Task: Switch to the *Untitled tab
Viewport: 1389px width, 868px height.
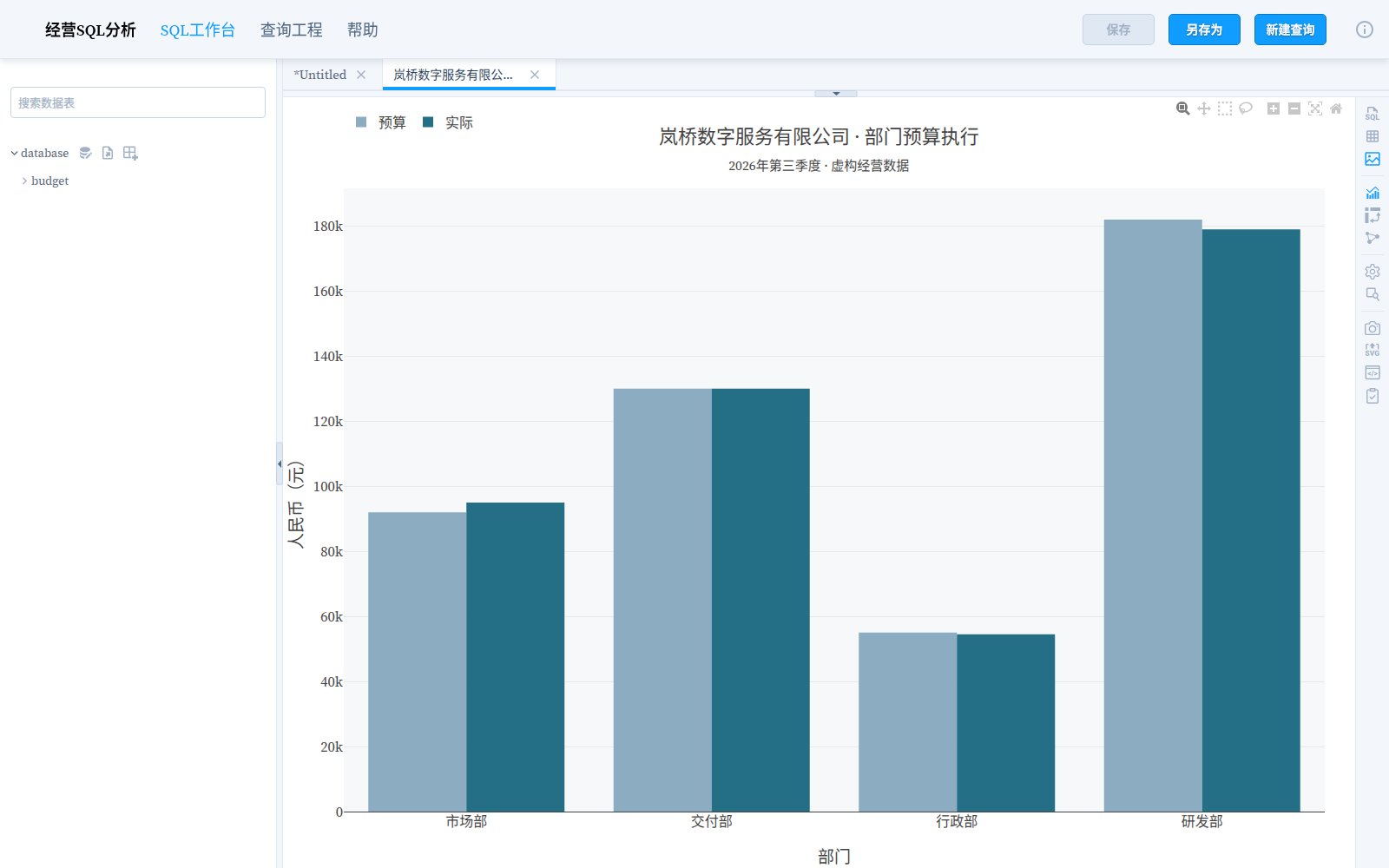Action: [320, 75]
